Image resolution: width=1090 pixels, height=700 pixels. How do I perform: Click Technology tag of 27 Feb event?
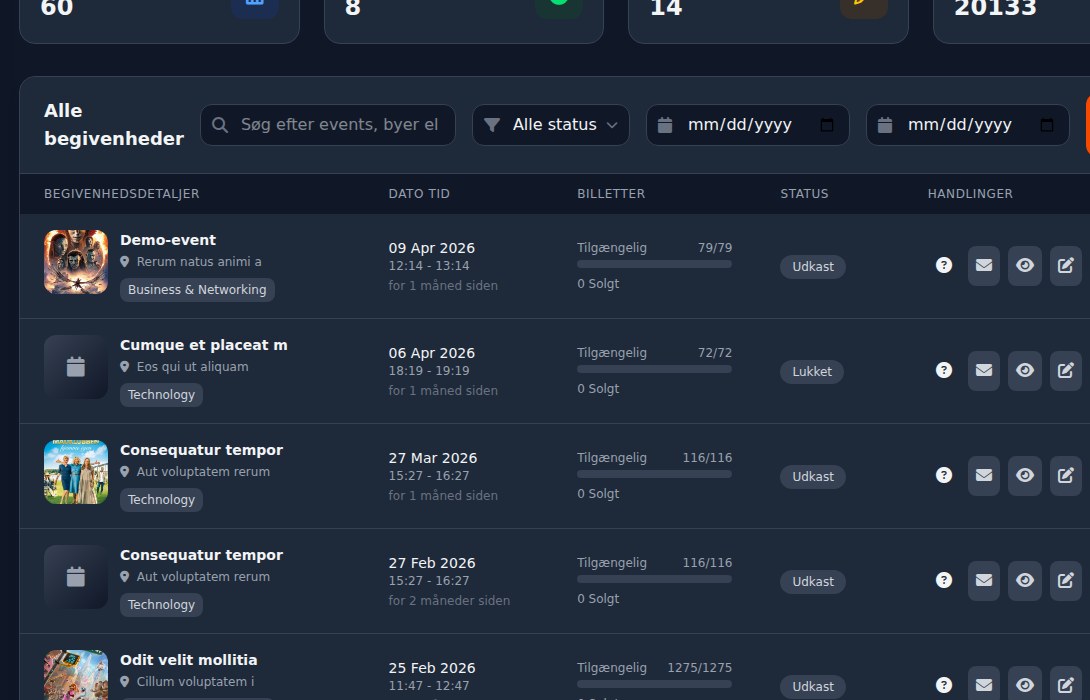point(161,605)
